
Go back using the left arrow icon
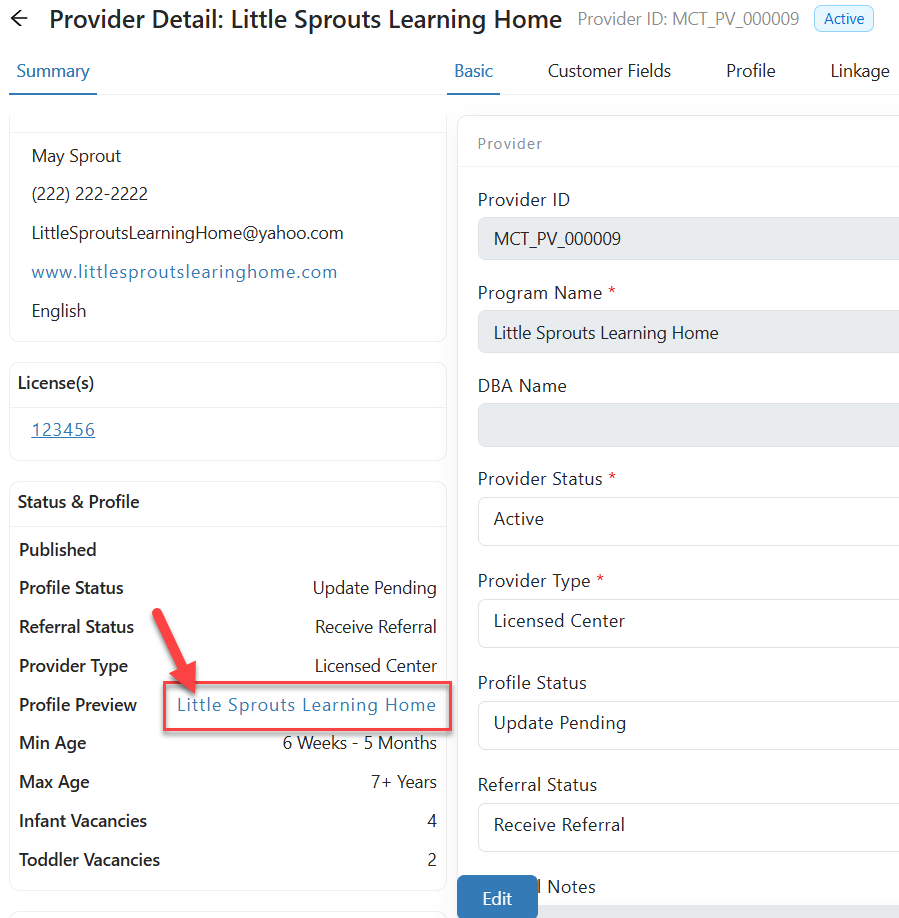click(19, 19)
